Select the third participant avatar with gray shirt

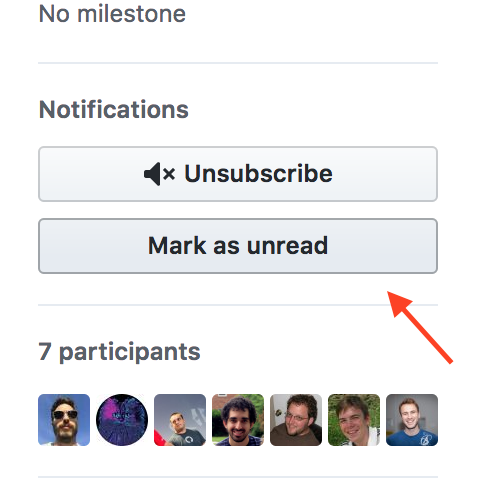[x=180, y=420]
